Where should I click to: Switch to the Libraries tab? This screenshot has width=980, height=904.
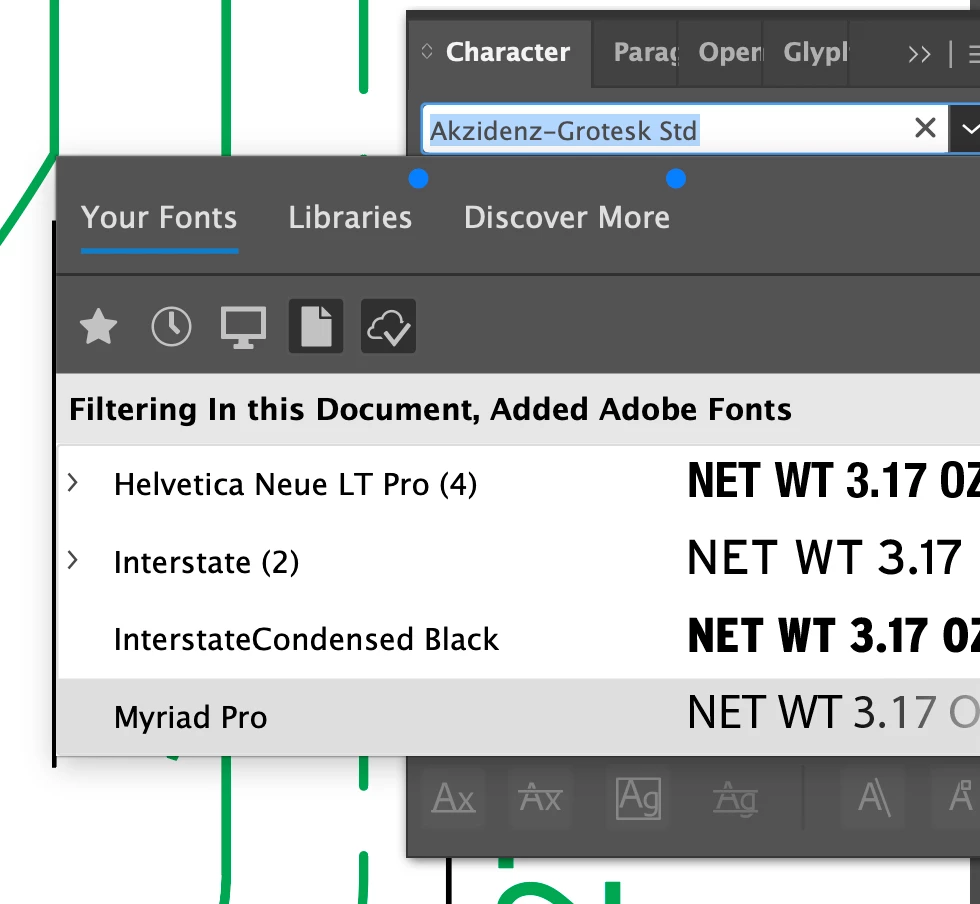[x=350, y=218]
